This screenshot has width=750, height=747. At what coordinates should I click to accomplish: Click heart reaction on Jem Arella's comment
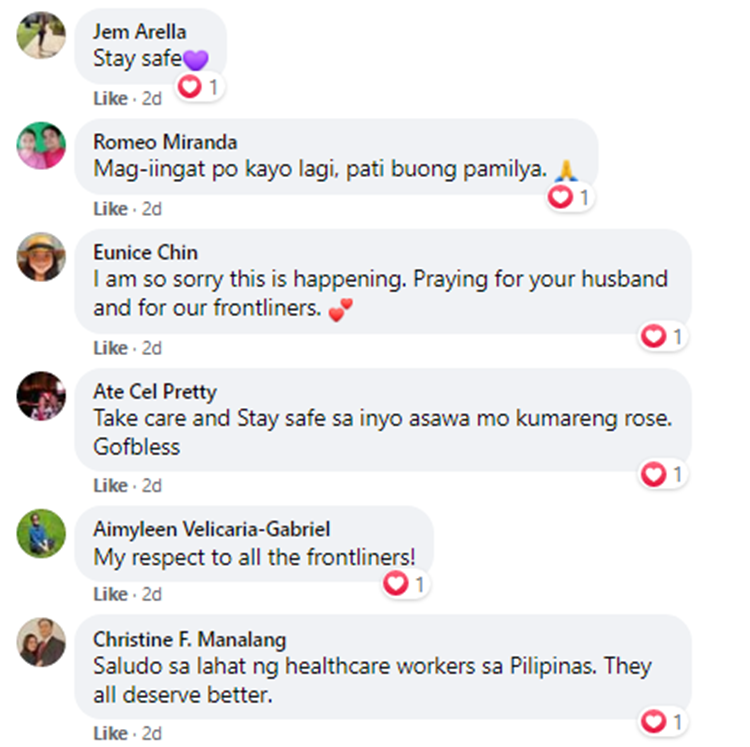(x=199, y=87)
